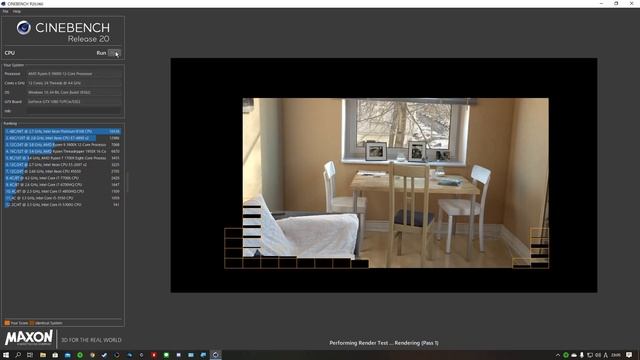640x360 pixels.
Task: Open the File menu
Action: coord(5,11)
